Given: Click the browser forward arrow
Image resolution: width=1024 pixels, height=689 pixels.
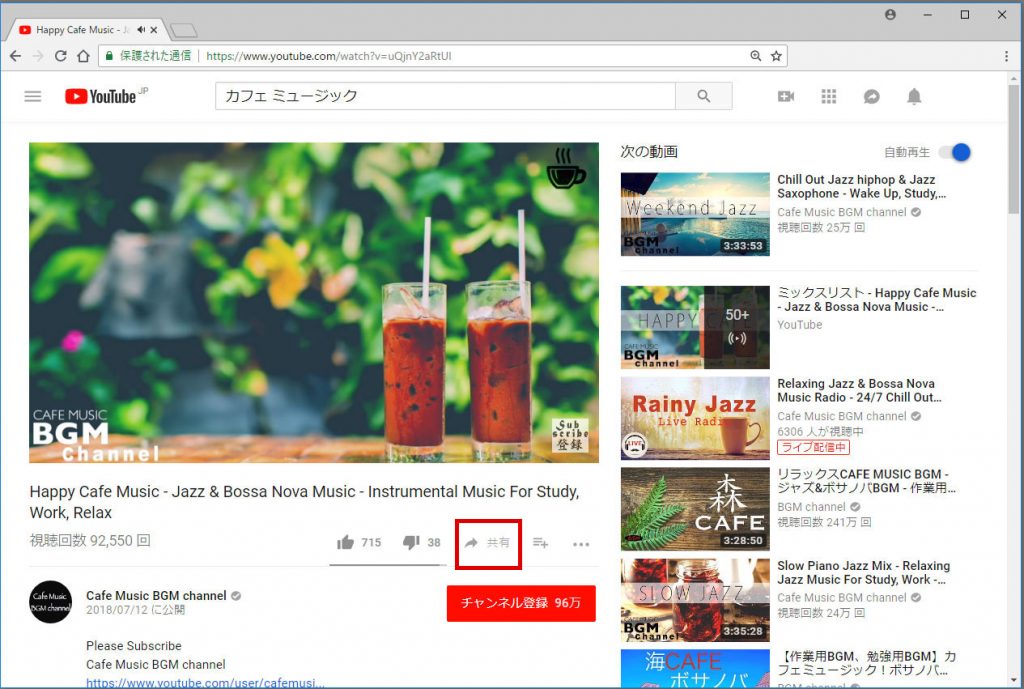Looking at the screenshot, I should [38, 56].
